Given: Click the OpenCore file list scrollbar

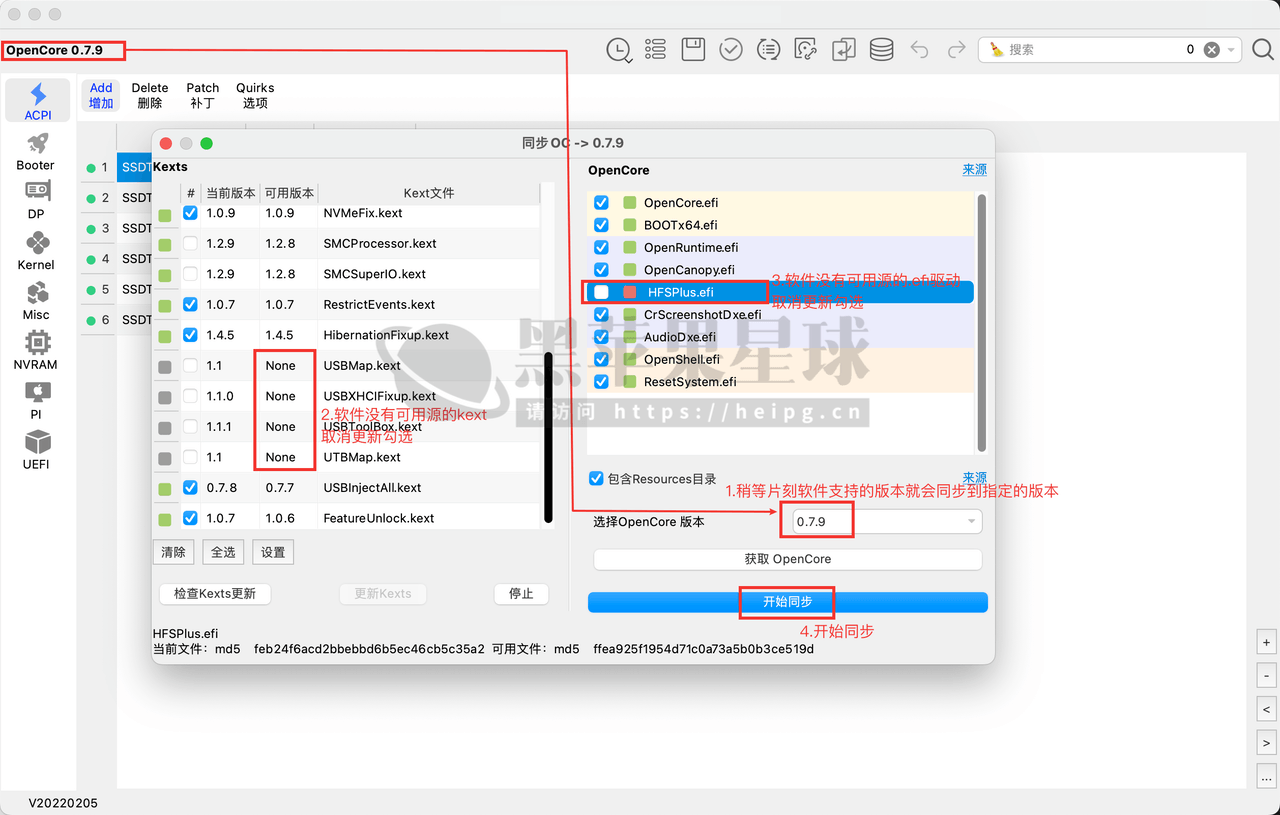Looking at the screenshot, I should [x=982, y=322].
